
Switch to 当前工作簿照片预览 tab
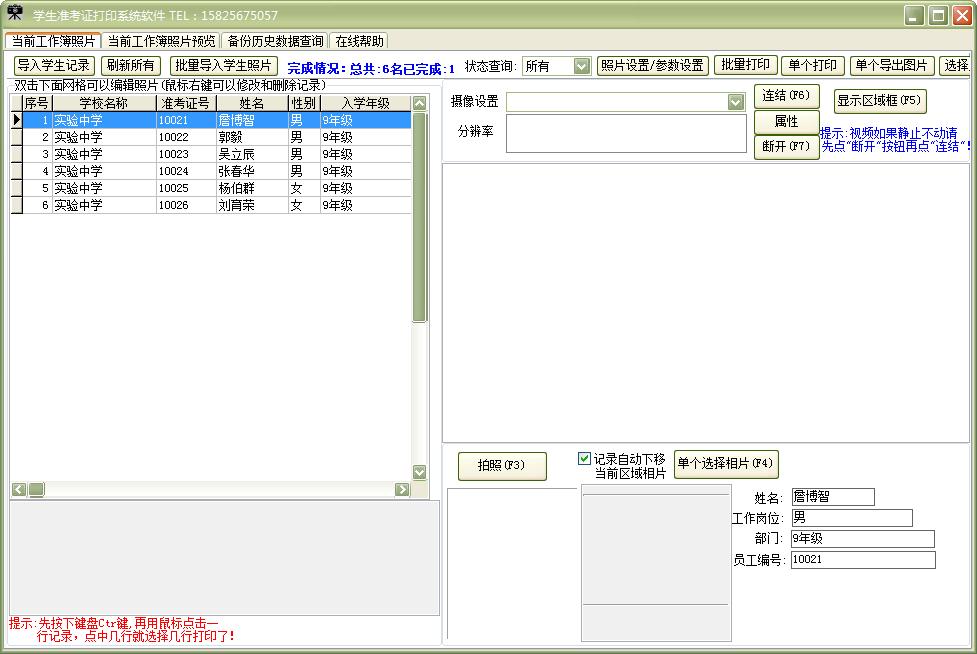(x=161, y=41)
